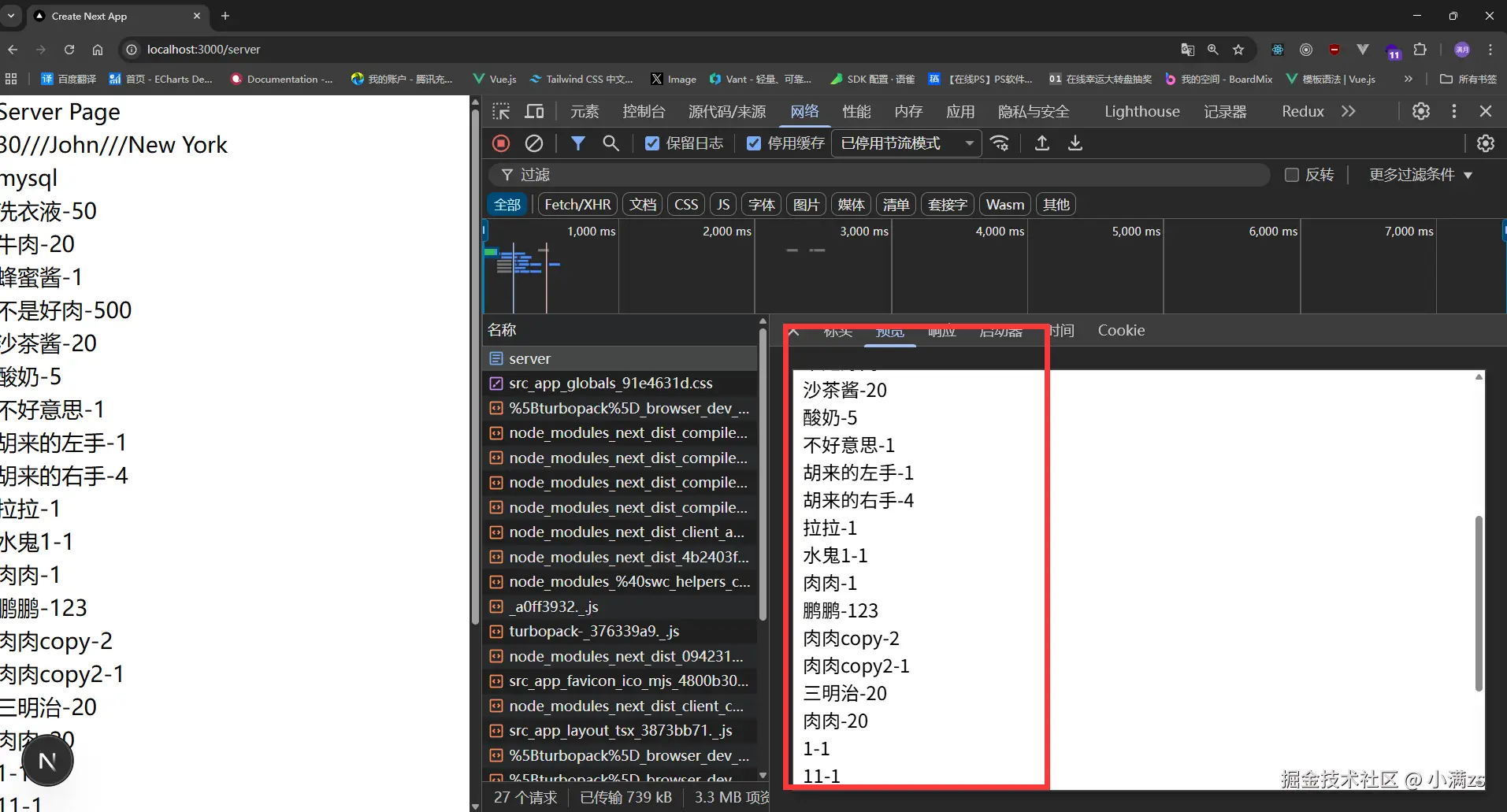This screenshot has width=1507, height=812.
Task: Click the inspect element picker icon
Action: click(501, 112)
